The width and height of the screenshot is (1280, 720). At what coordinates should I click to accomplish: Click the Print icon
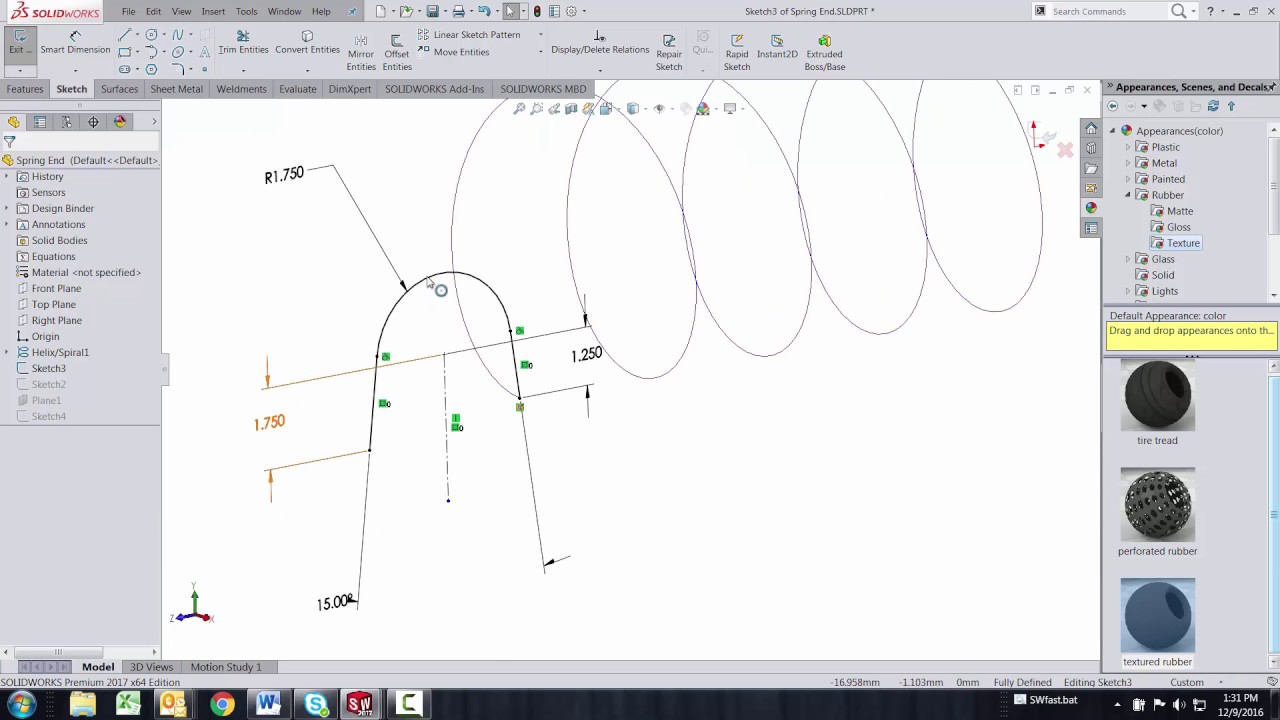click(x=458, y=11)
